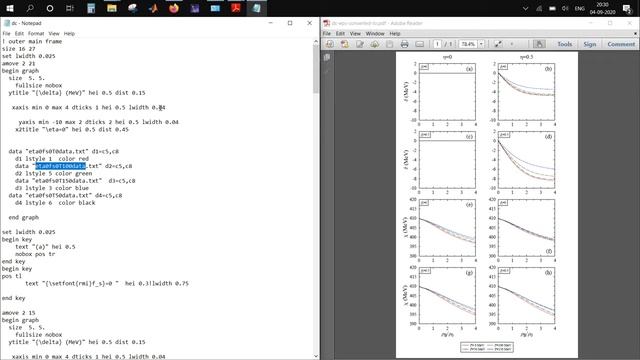
Task: Click plot panel (b) in the PDF page
Action: coord(527,92)
